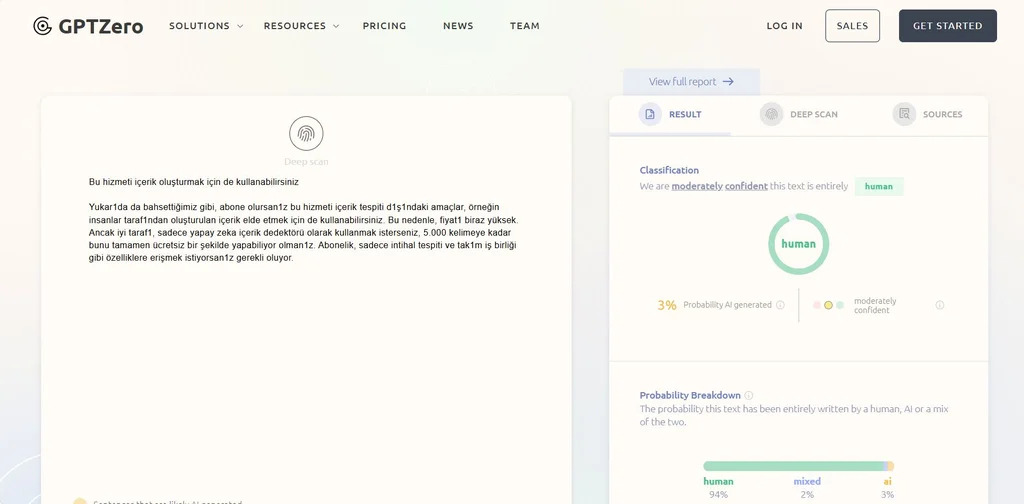Expand the Resources dropdown chevron
This screenshot has height=504, width=1024.
[x=336, y=26]
